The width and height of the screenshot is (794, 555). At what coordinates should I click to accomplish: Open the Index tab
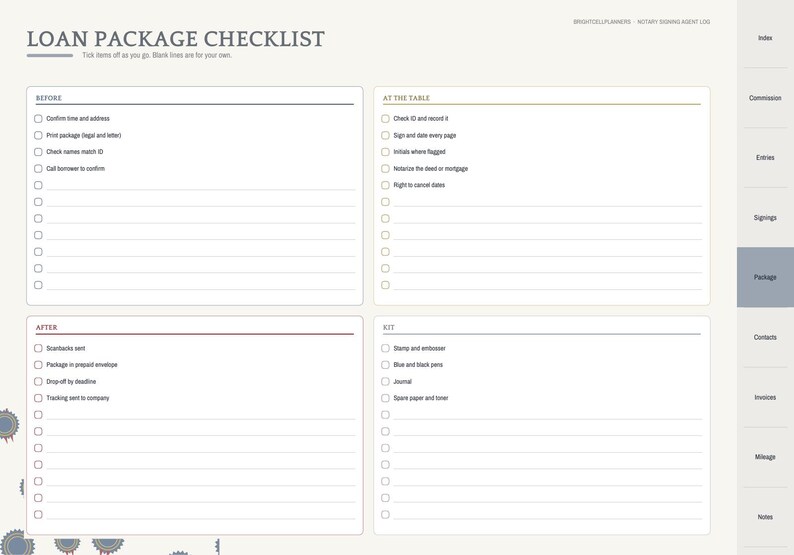[765, 38]
